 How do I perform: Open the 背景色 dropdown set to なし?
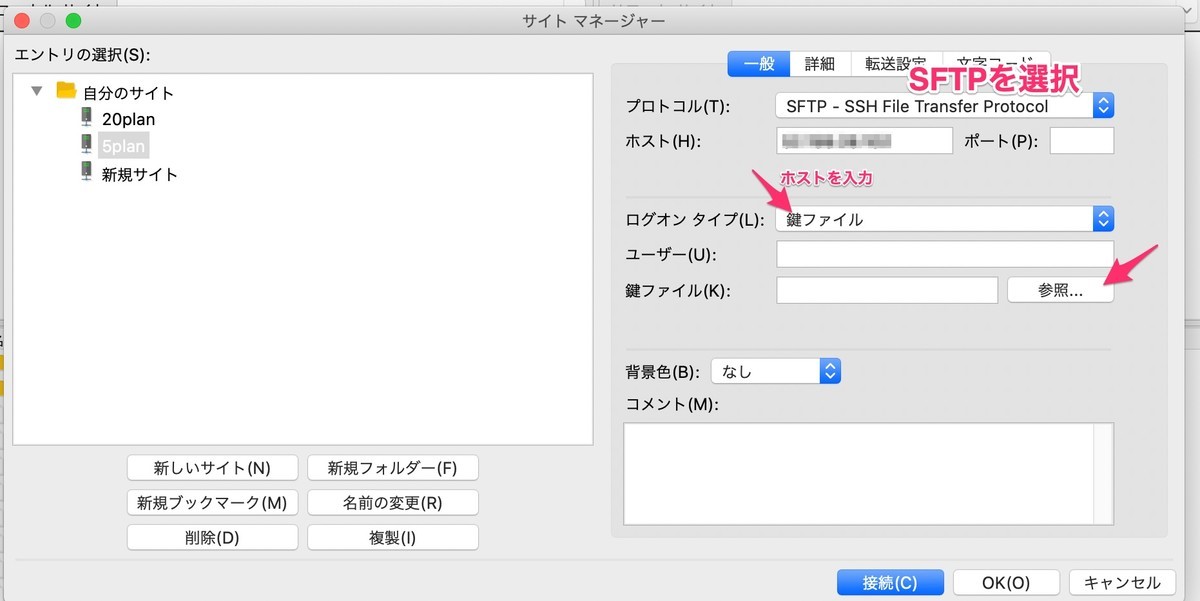click(x=775, y=371)
